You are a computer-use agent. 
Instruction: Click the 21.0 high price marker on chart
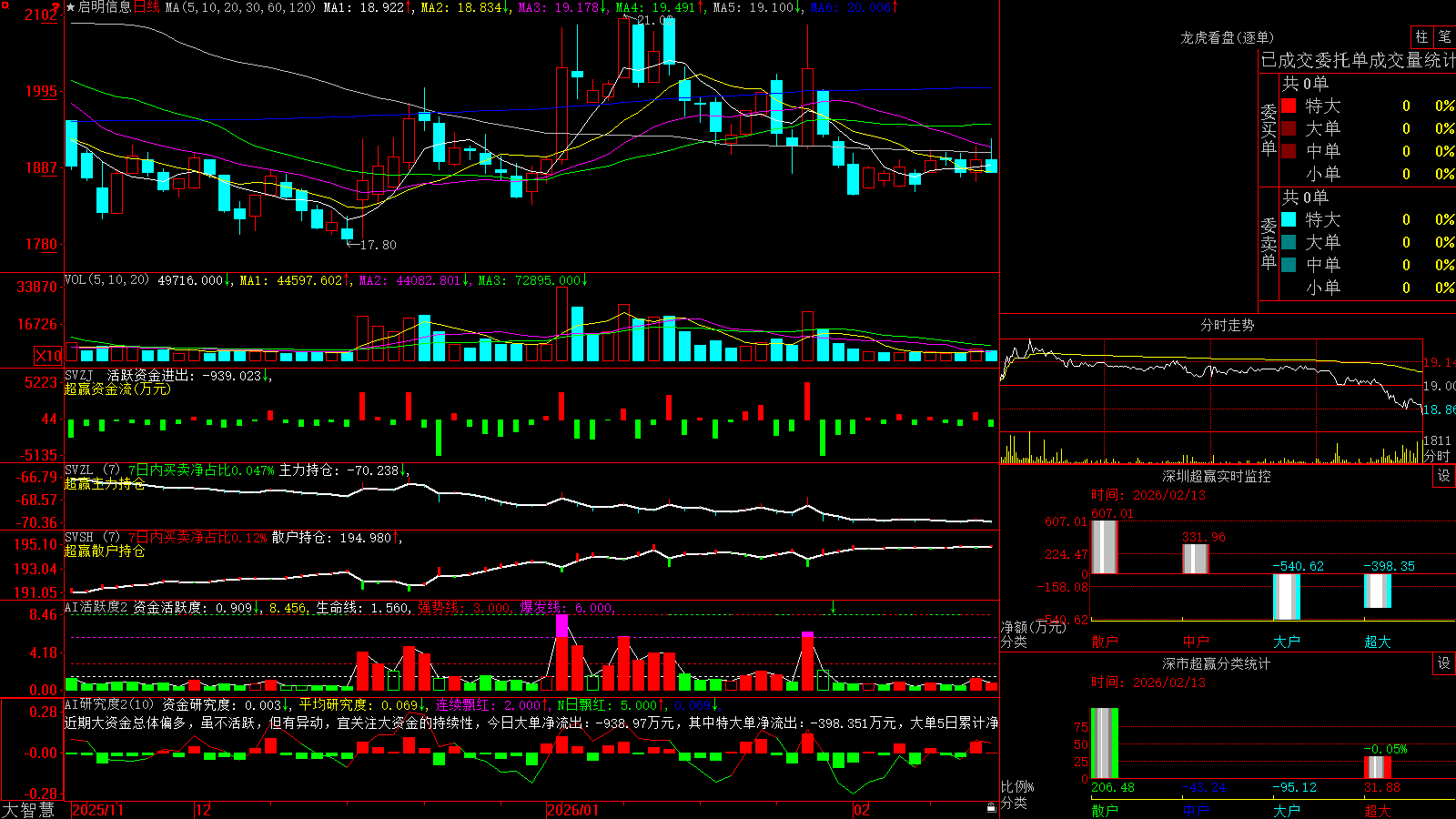[x=655, y=20]
